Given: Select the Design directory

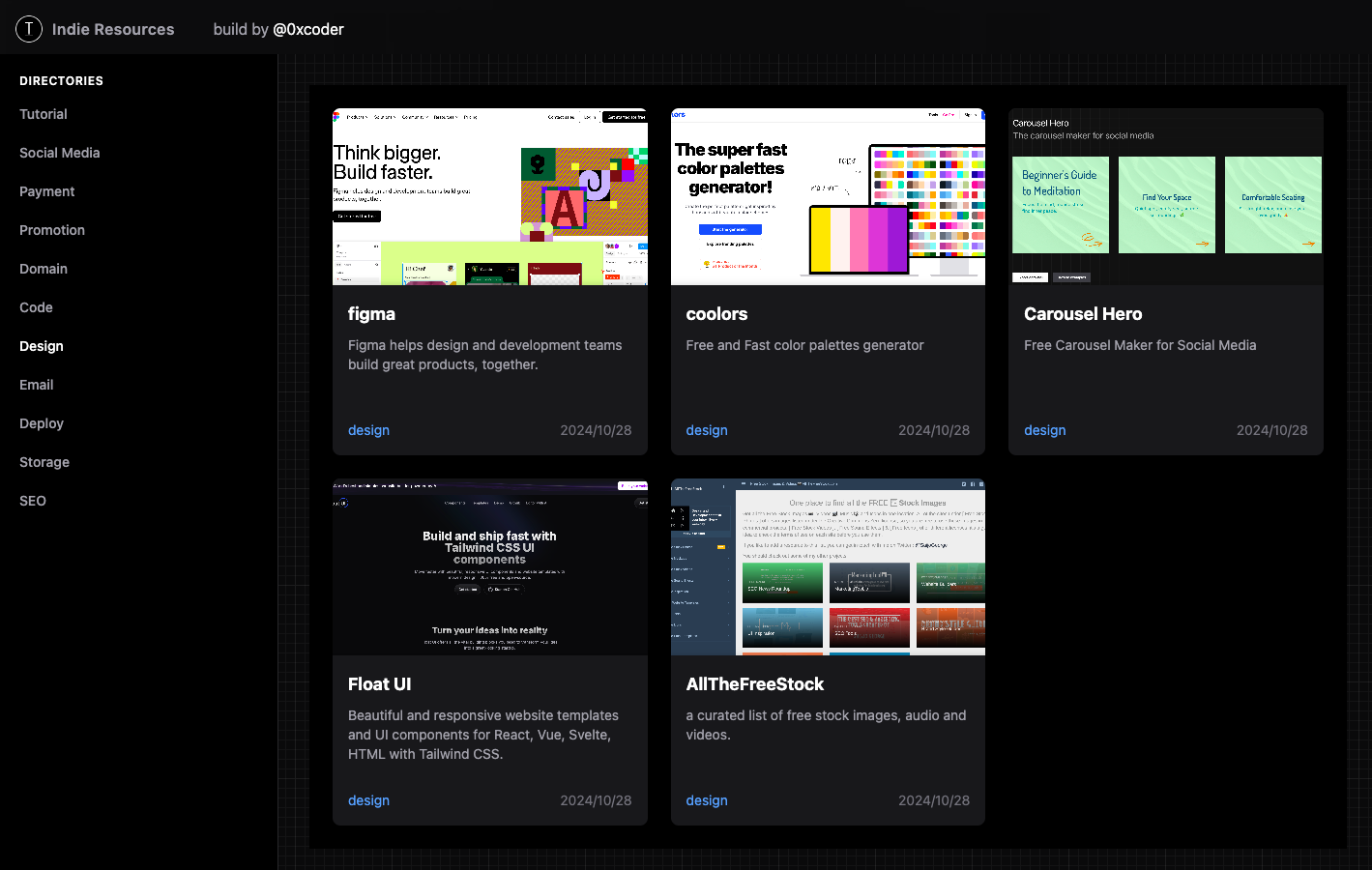Looking at the screenshot, I should point(42,346).
